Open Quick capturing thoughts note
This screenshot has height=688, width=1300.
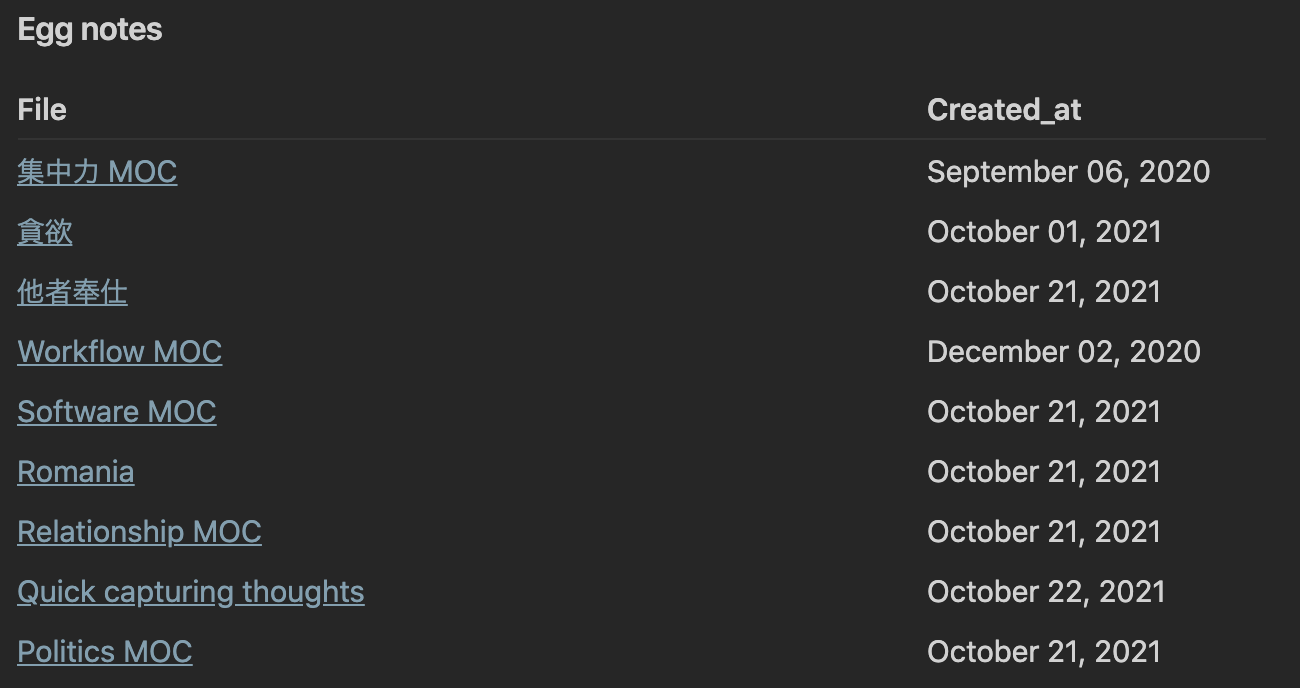pos(191,592)
